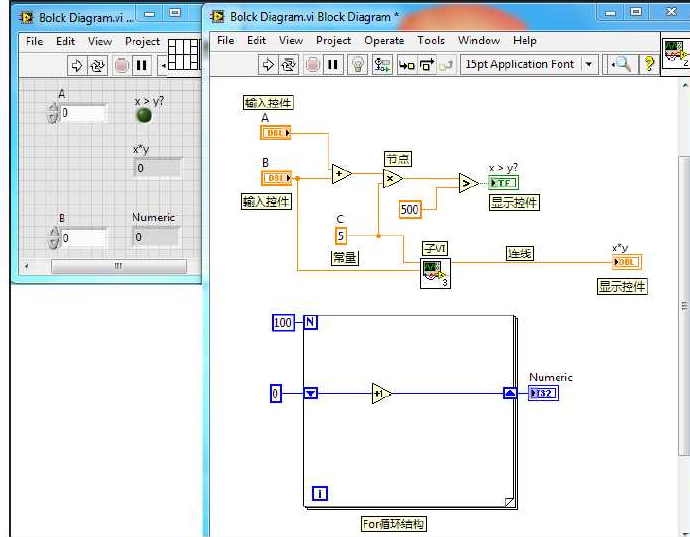This screenshot has height=537, width=690.
Task: Select DBL terminal A on diagram
Action: (x=276, y=132)
